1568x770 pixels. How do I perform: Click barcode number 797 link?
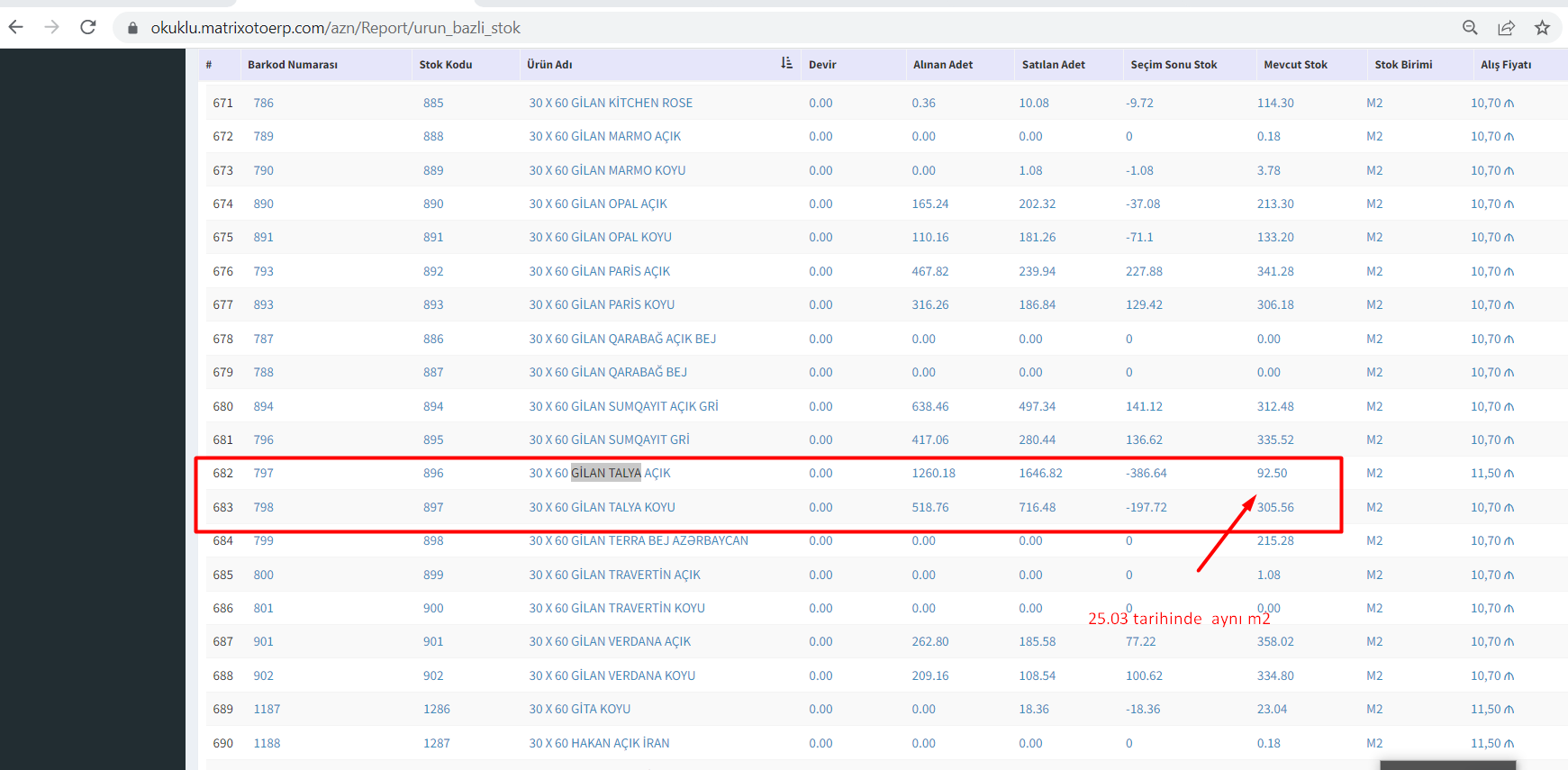(x=263, y=473)
